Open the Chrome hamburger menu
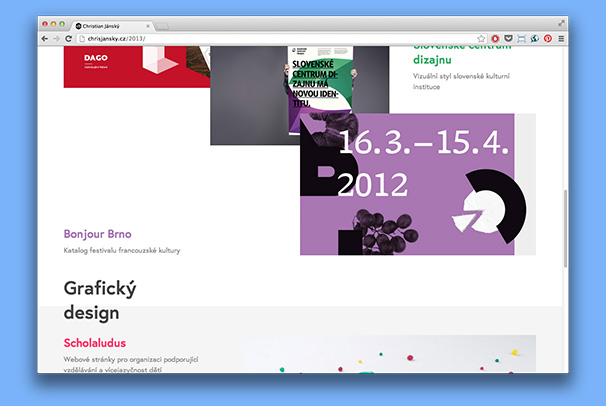Screen dimensions: 606x406 click(x=560, y=38)
